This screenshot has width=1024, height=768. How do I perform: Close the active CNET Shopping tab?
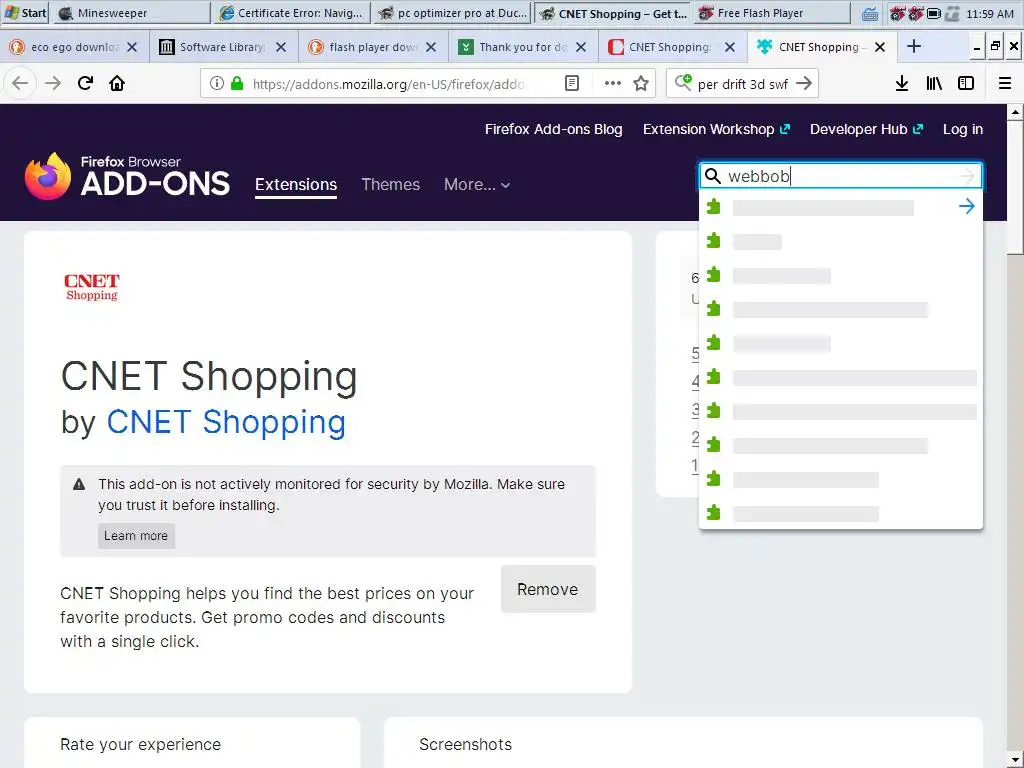click(880, 47)
